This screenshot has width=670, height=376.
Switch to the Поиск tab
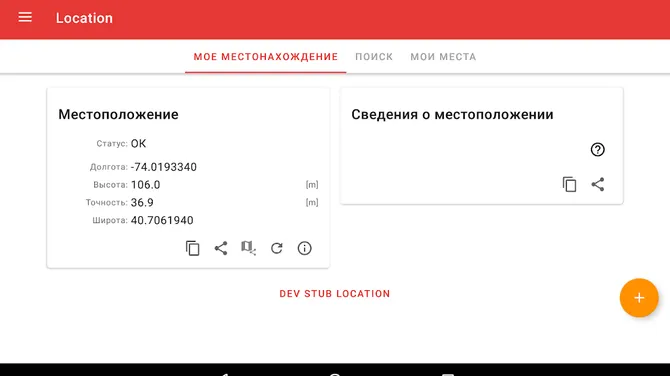pos(374,57)
